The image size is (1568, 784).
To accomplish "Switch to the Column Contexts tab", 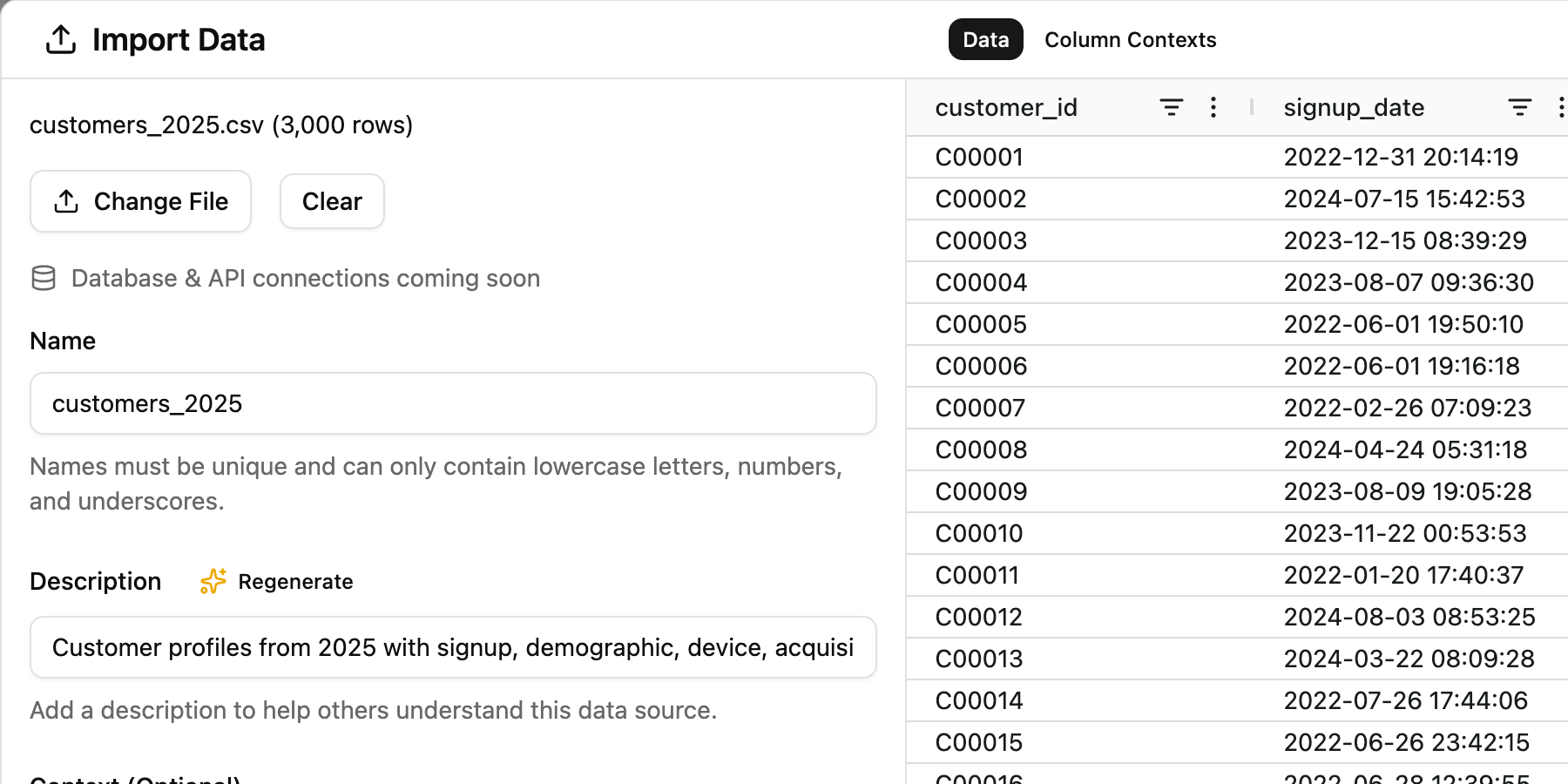I will pos(1130,39).
